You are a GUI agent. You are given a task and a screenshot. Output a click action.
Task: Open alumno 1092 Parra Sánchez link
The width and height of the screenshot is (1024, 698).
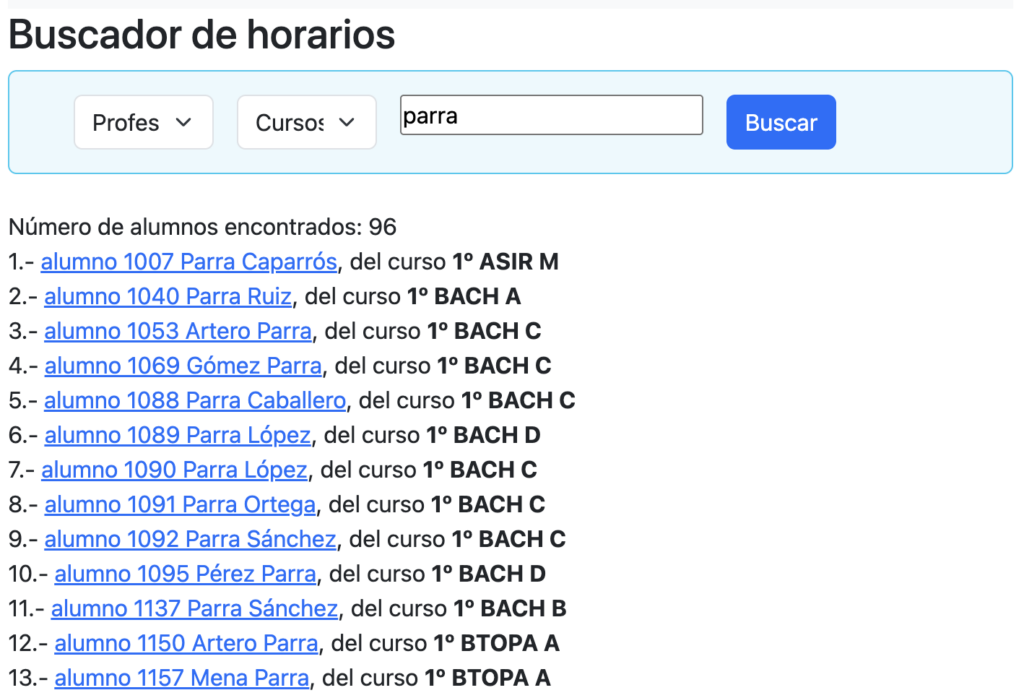point(190,540)
